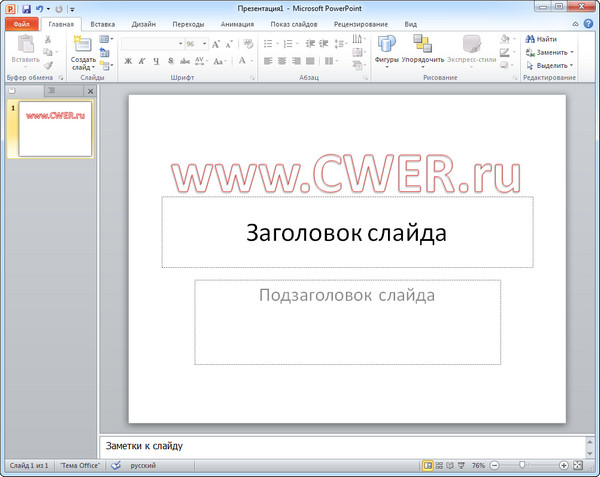This screenshot has height=477, width=600.
Task: Click the Создать слайд new slide icon
Action: point(83,44)
